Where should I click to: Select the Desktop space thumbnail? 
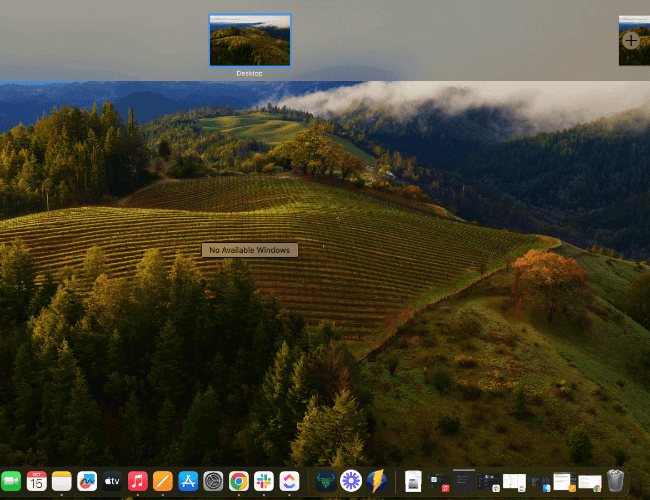point(249,40)
